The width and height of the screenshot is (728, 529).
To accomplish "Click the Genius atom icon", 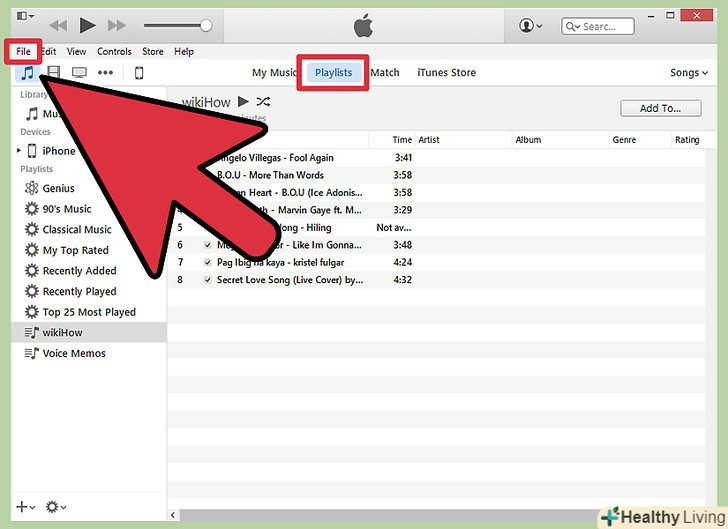I will (x=32, y=188).
